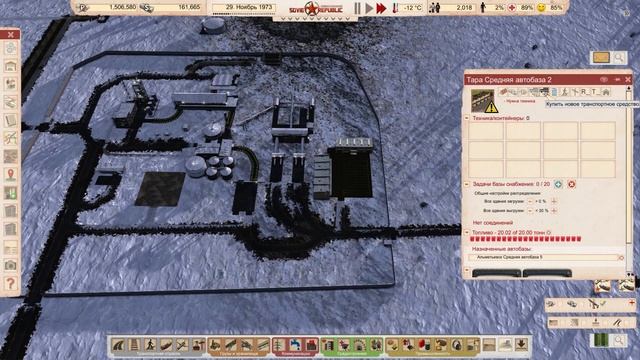The image size is (640, 360).
Task: Click the depot building thumbnail with warning
Action: (x=484, y=101)
